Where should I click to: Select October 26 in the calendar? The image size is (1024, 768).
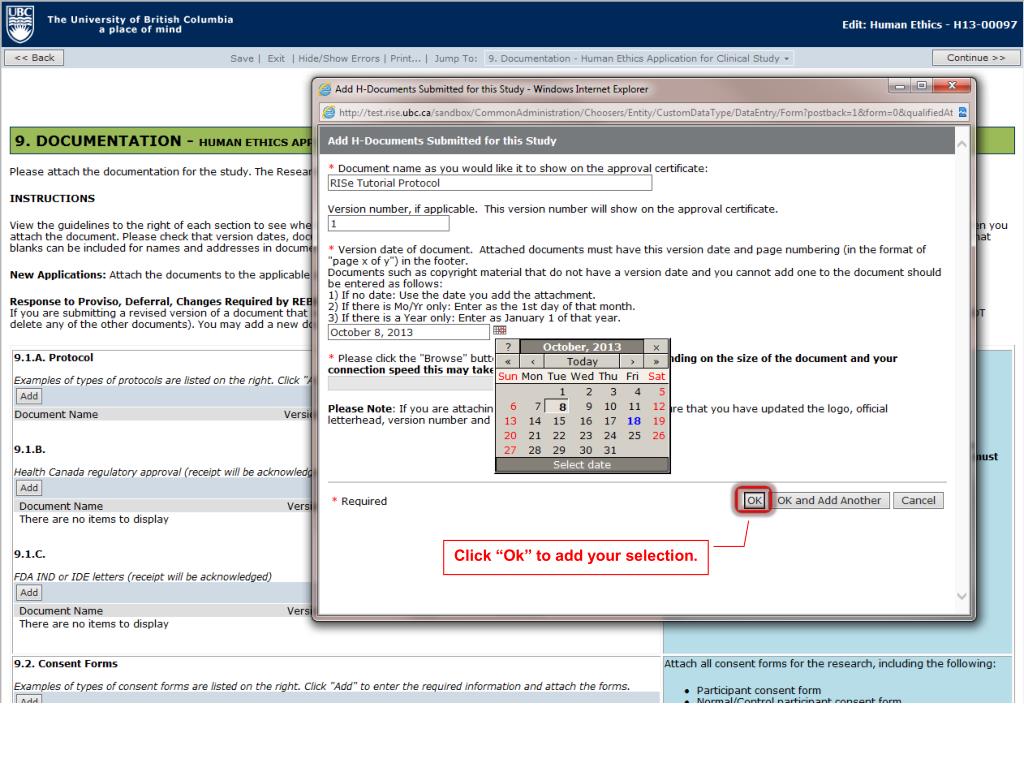tap(658, 436)
